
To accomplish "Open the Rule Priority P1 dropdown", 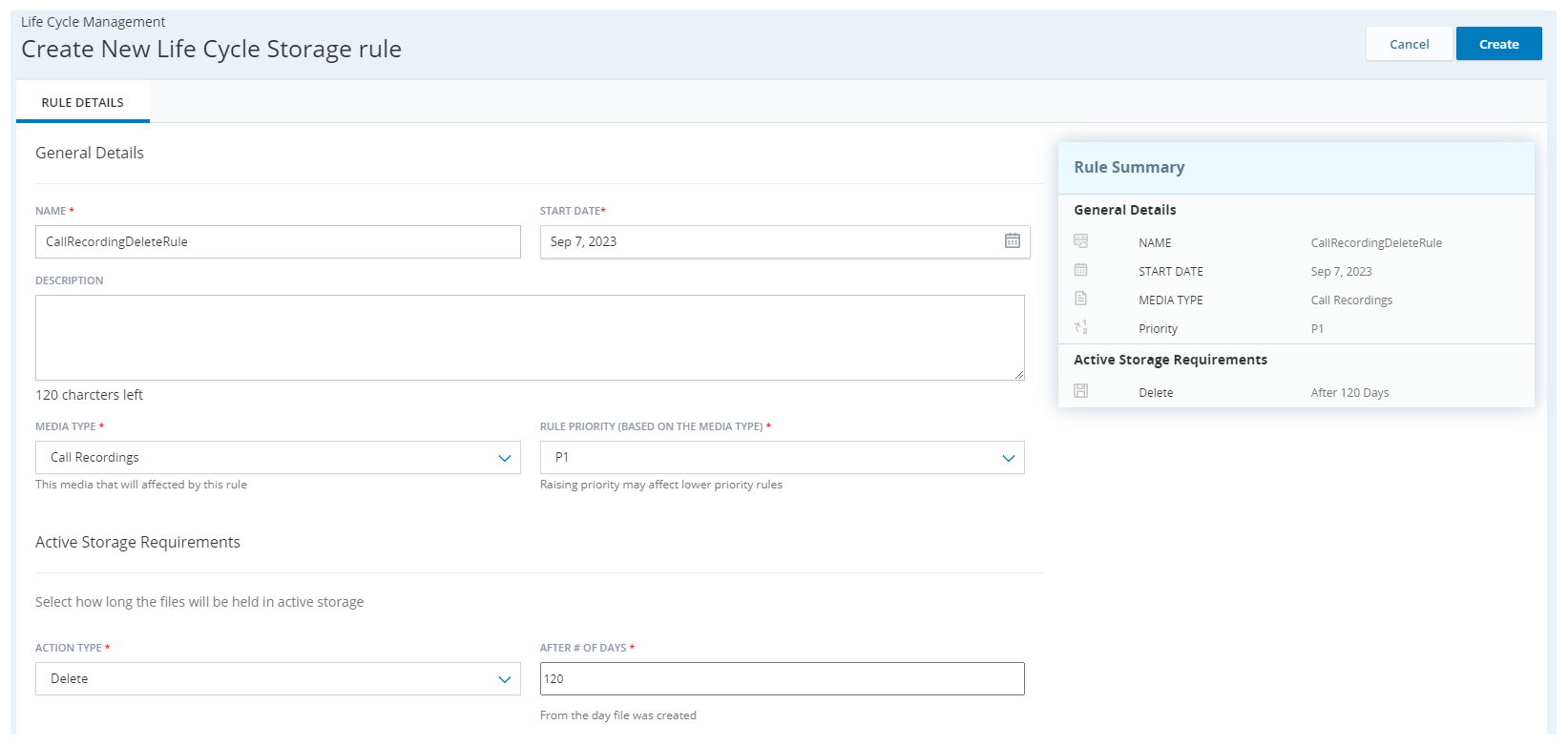I will point(782,458).
